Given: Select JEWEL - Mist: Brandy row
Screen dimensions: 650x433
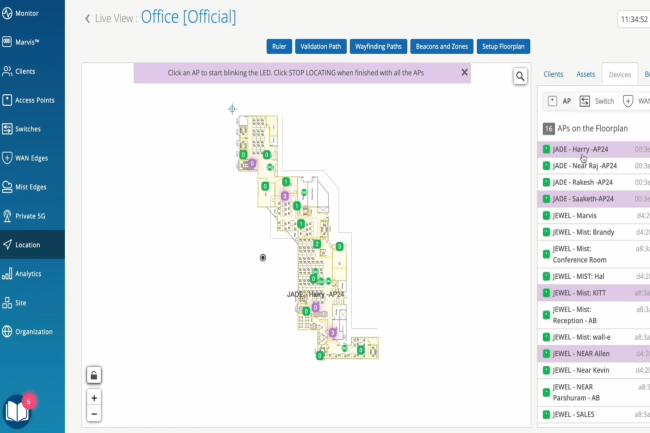Looking at the screenshot, I should click(x=594, y=232).
